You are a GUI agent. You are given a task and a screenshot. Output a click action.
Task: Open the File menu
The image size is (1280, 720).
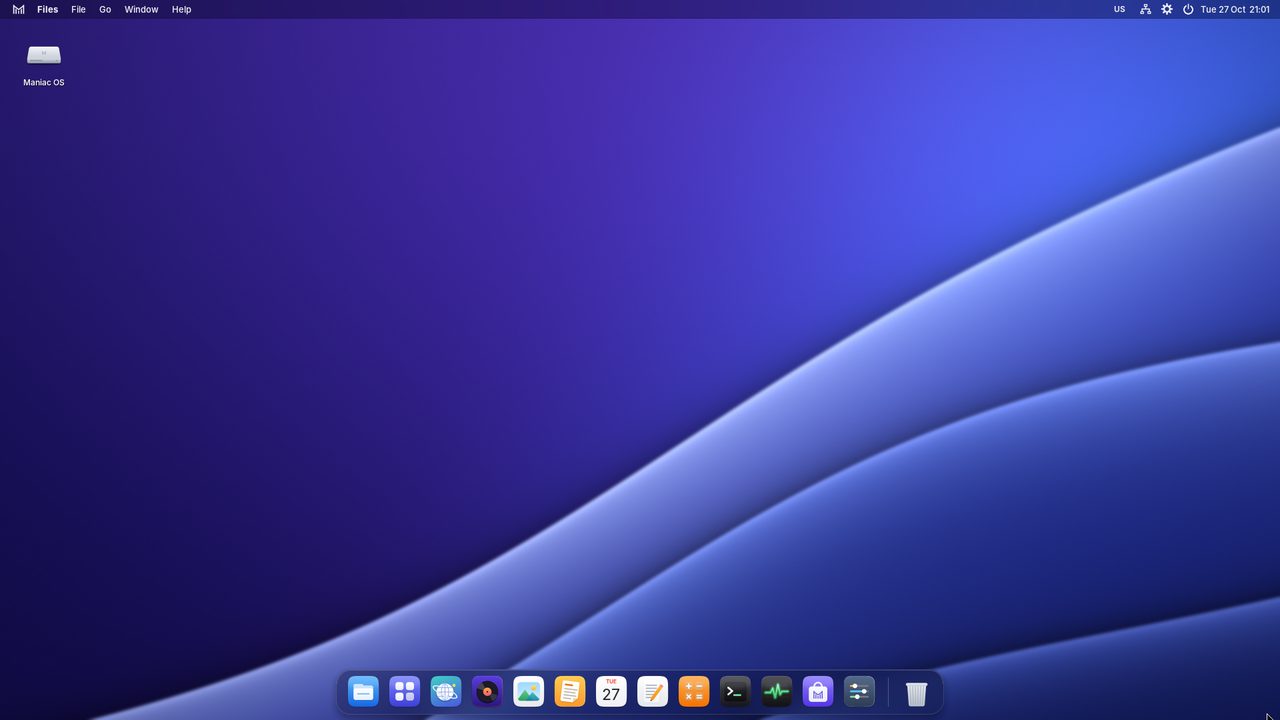click(x=78, y=9)
